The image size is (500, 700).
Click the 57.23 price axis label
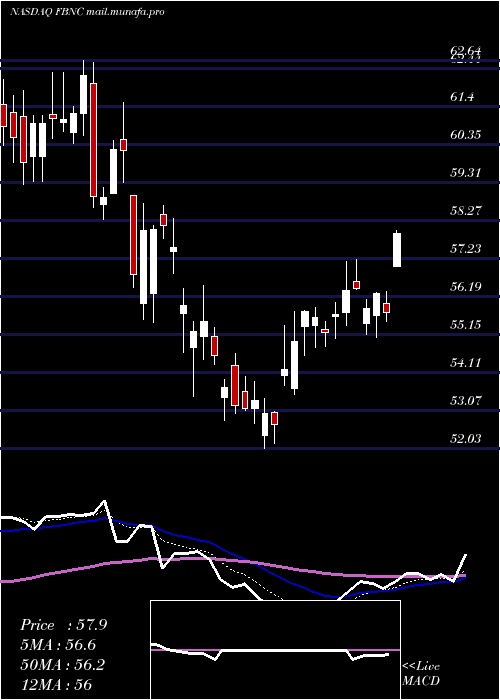[x=466, y=248]
